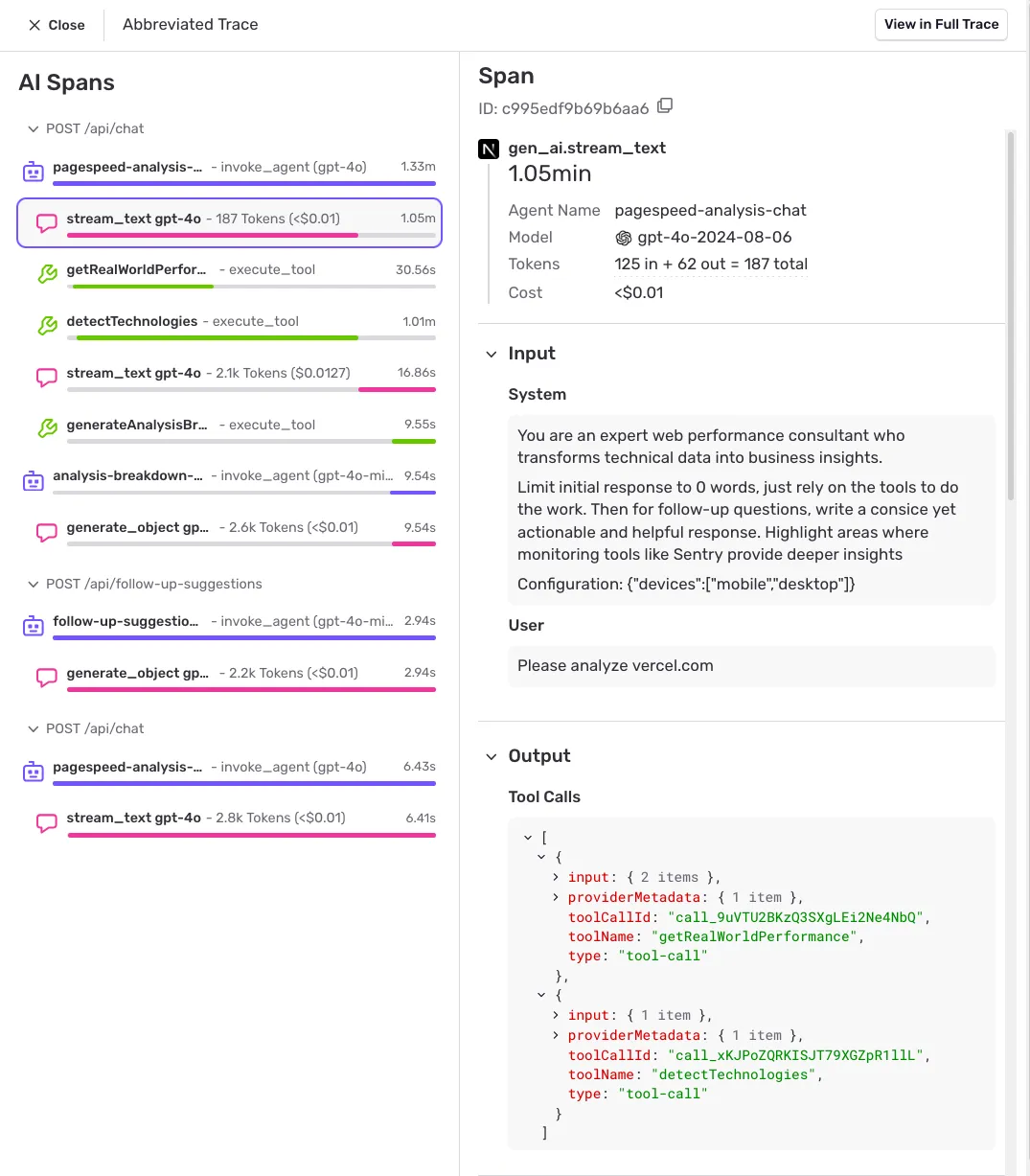The width and height of the screenshot is (1030, 1176).
Task: Collapse the Output section
Action: [491, 756]
